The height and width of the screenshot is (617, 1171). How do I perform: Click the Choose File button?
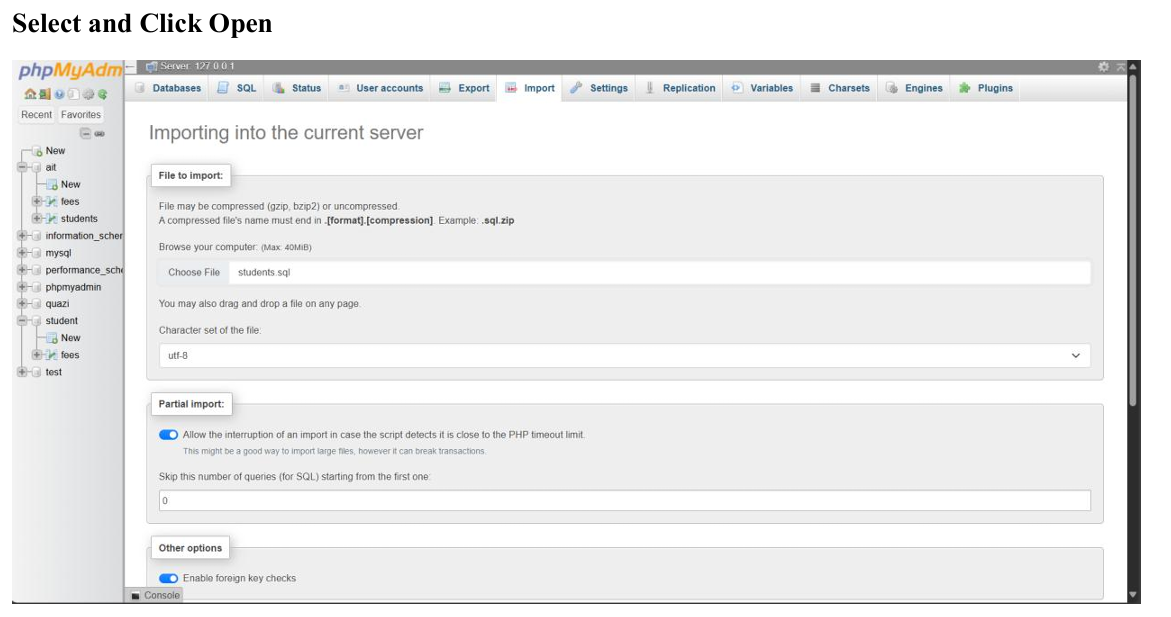[194, 272]
